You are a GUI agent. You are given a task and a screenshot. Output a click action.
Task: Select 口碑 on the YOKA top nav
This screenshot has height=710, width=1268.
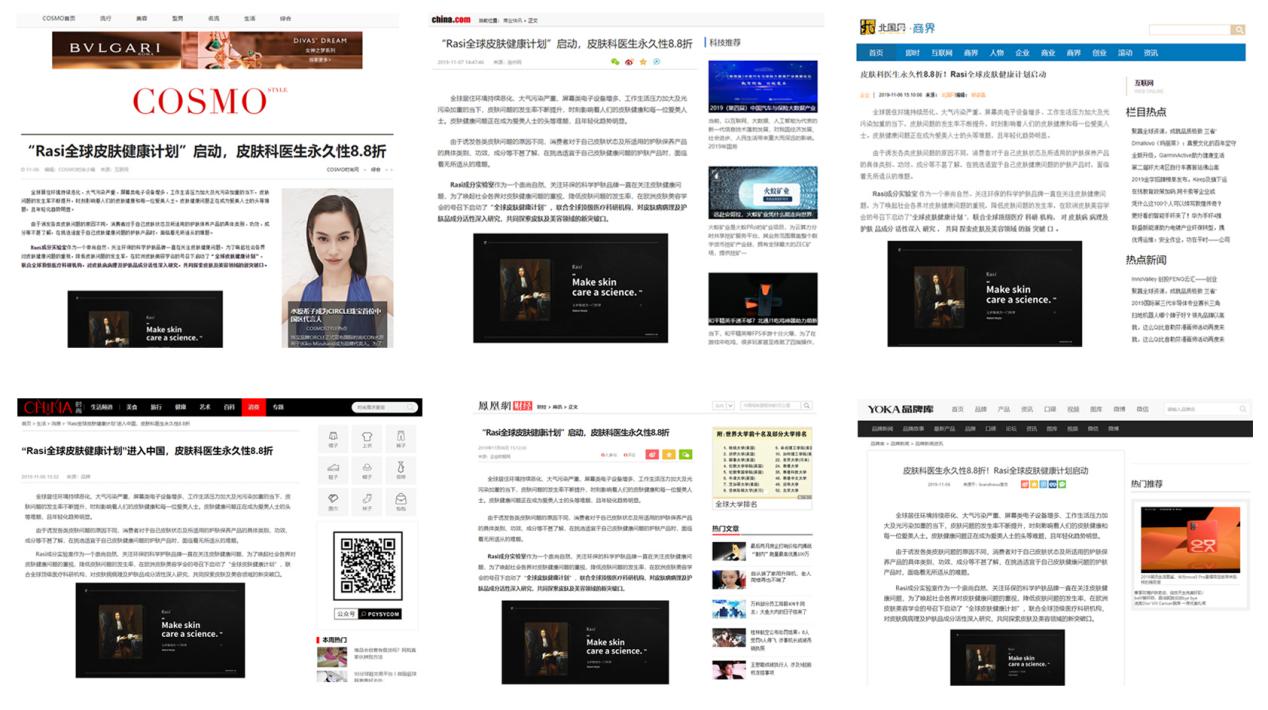pyautogui.click(x=1049, y=409)
